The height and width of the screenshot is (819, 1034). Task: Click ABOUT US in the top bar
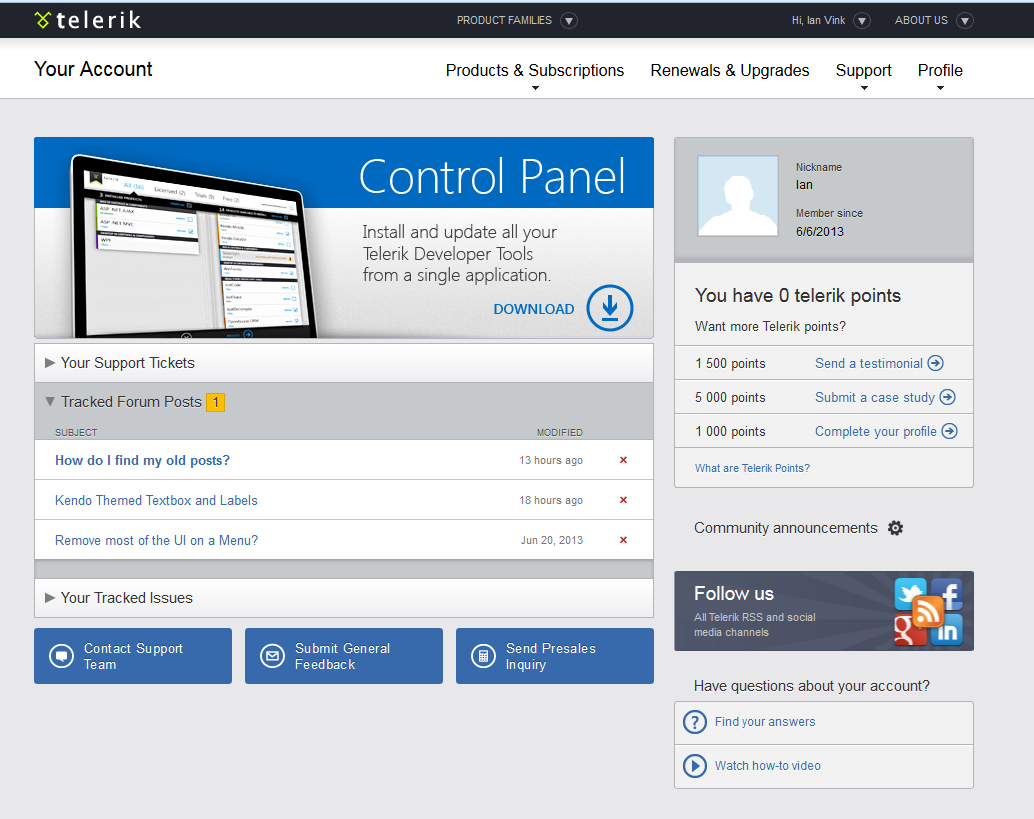(921, 20)
